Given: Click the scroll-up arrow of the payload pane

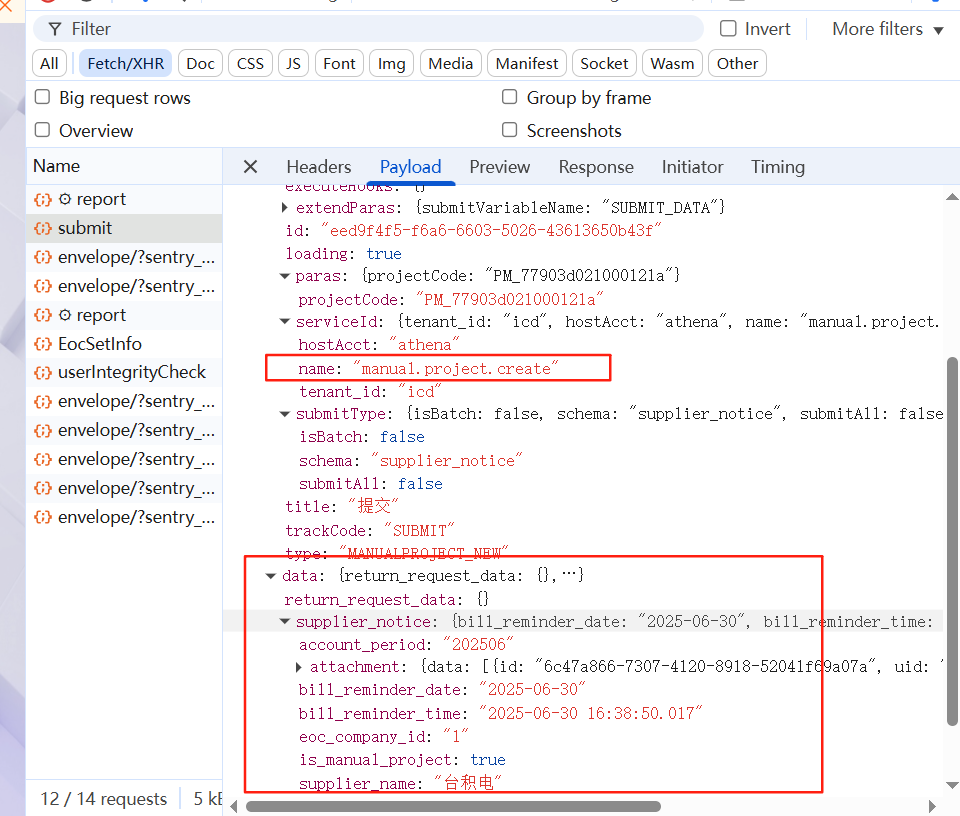Looking at the screenshot, I should coord(952,197).
